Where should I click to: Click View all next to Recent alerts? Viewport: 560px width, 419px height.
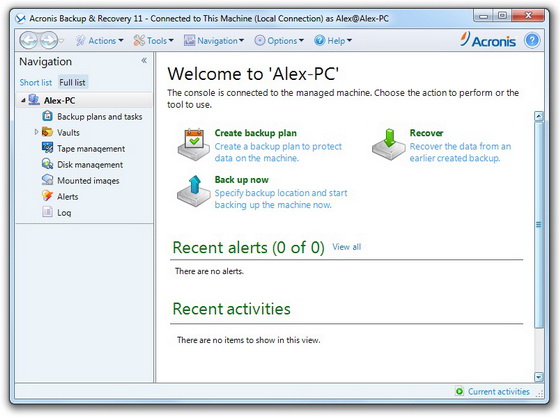(347, 247)
